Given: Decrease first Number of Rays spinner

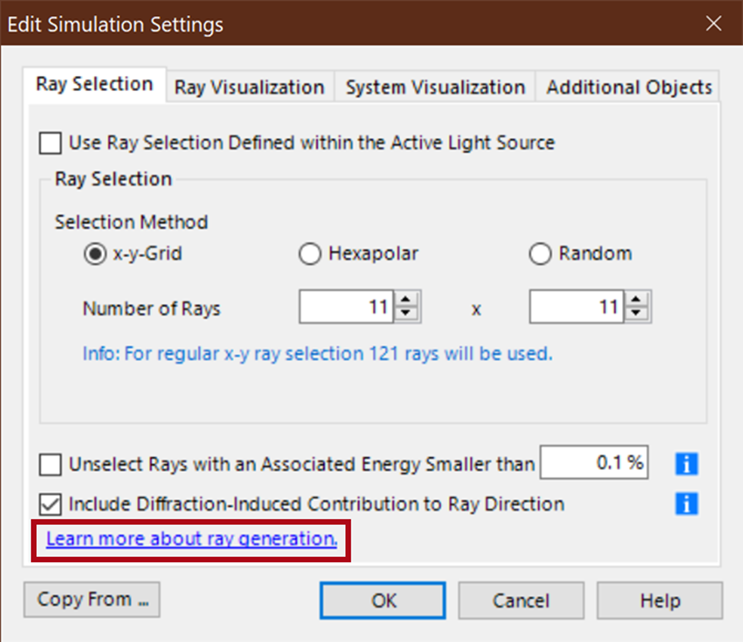Looking at the screenshot, I should [x=406, y=314].
